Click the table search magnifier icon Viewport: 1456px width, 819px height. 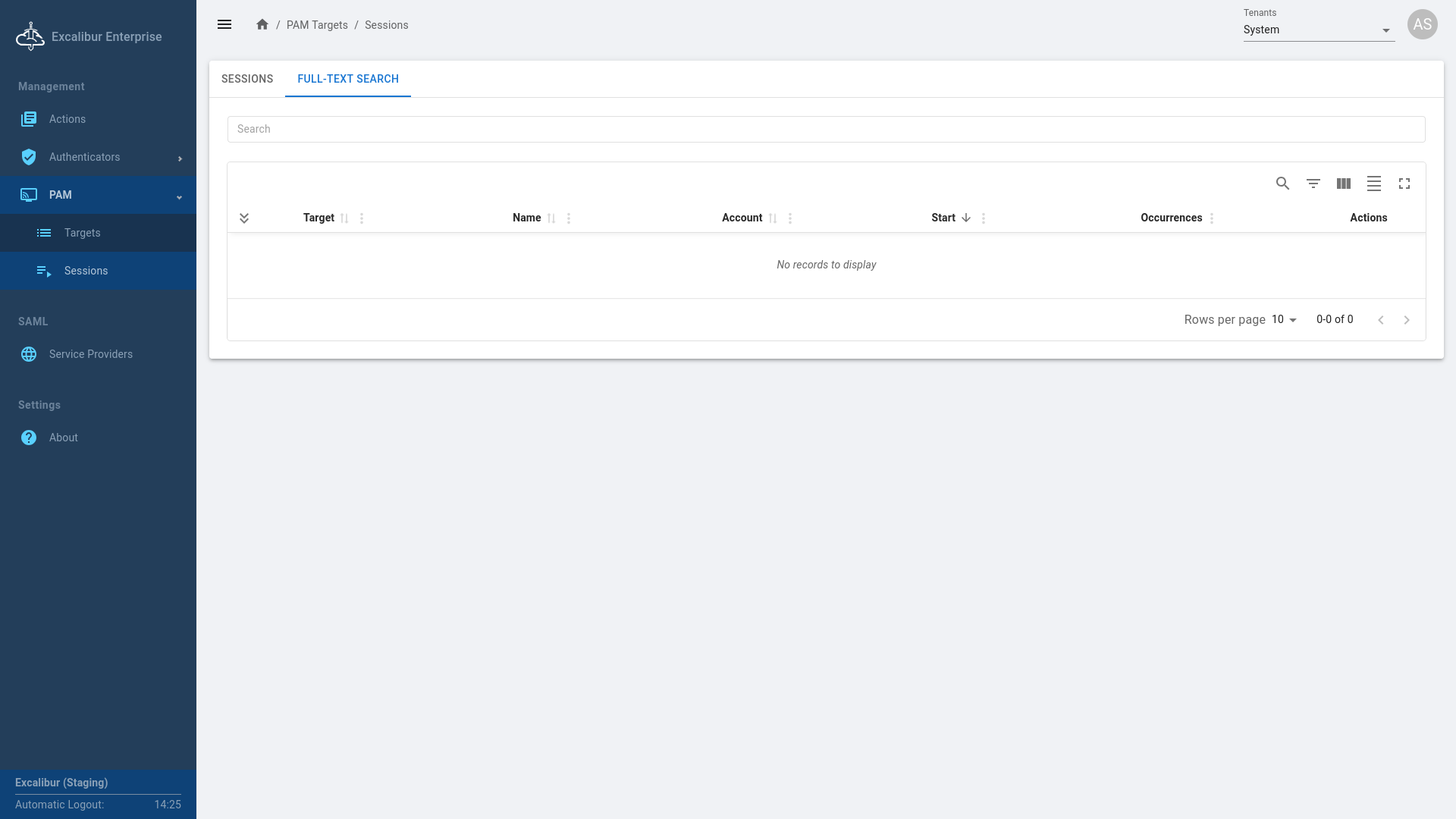pyautogui.click(x=1282, y=184)
